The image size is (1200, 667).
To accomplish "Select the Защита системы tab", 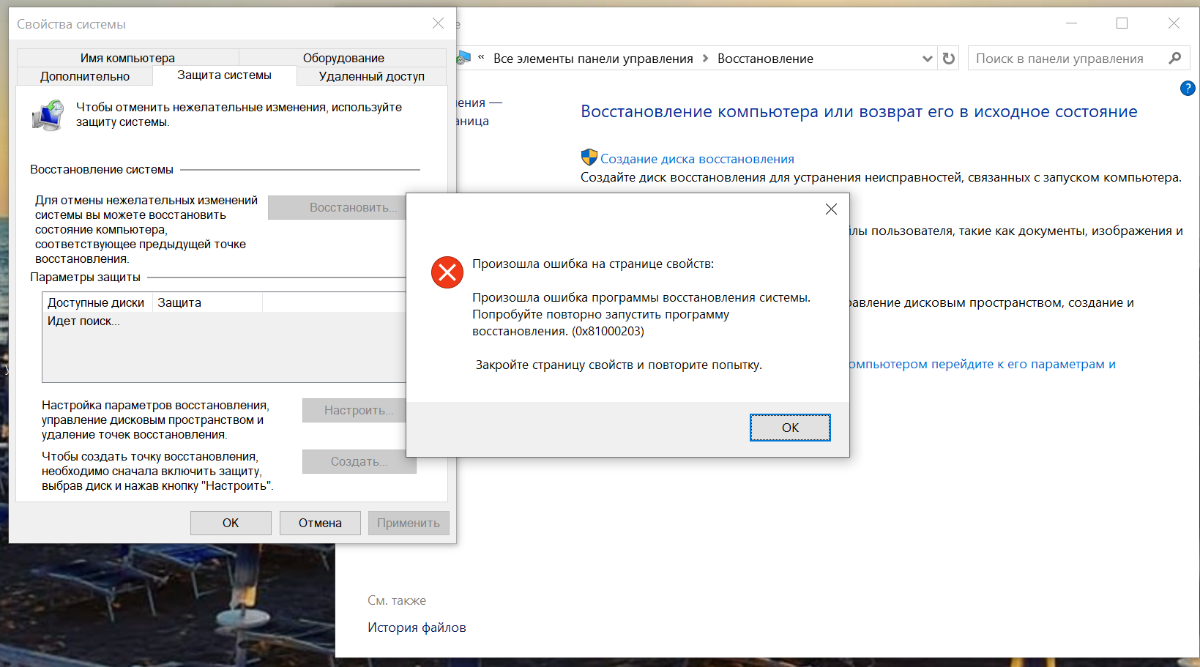I will (224, 75).
